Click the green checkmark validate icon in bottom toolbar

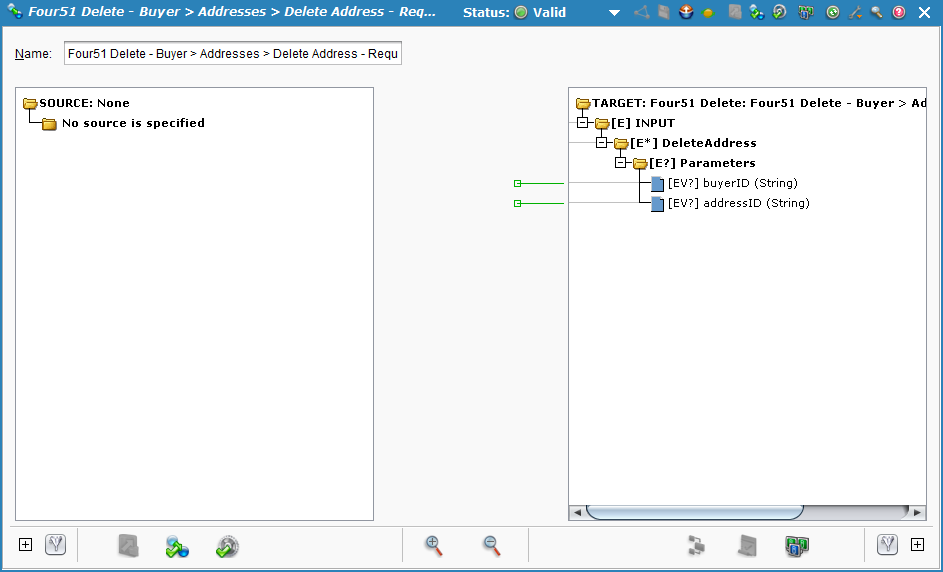(x=227, y=546)
